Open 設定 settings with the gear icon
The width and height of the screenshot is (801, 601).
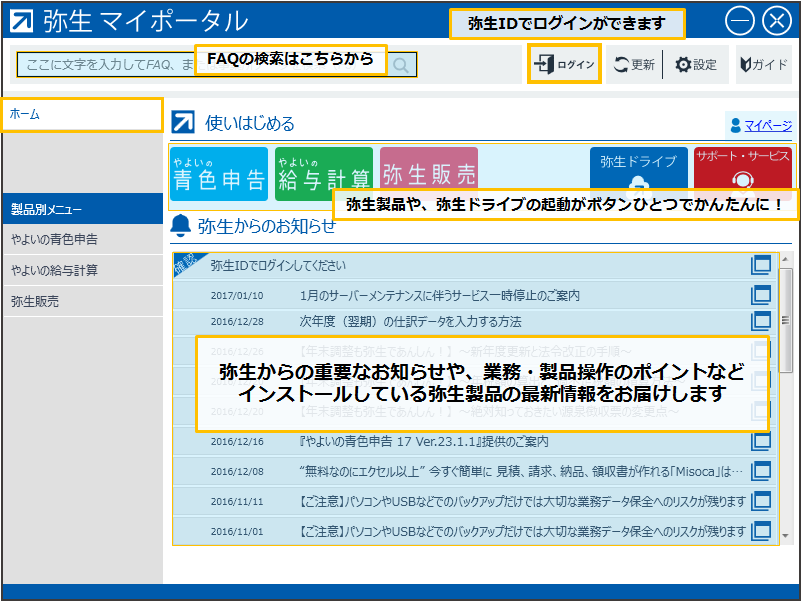tap(696, 64)
